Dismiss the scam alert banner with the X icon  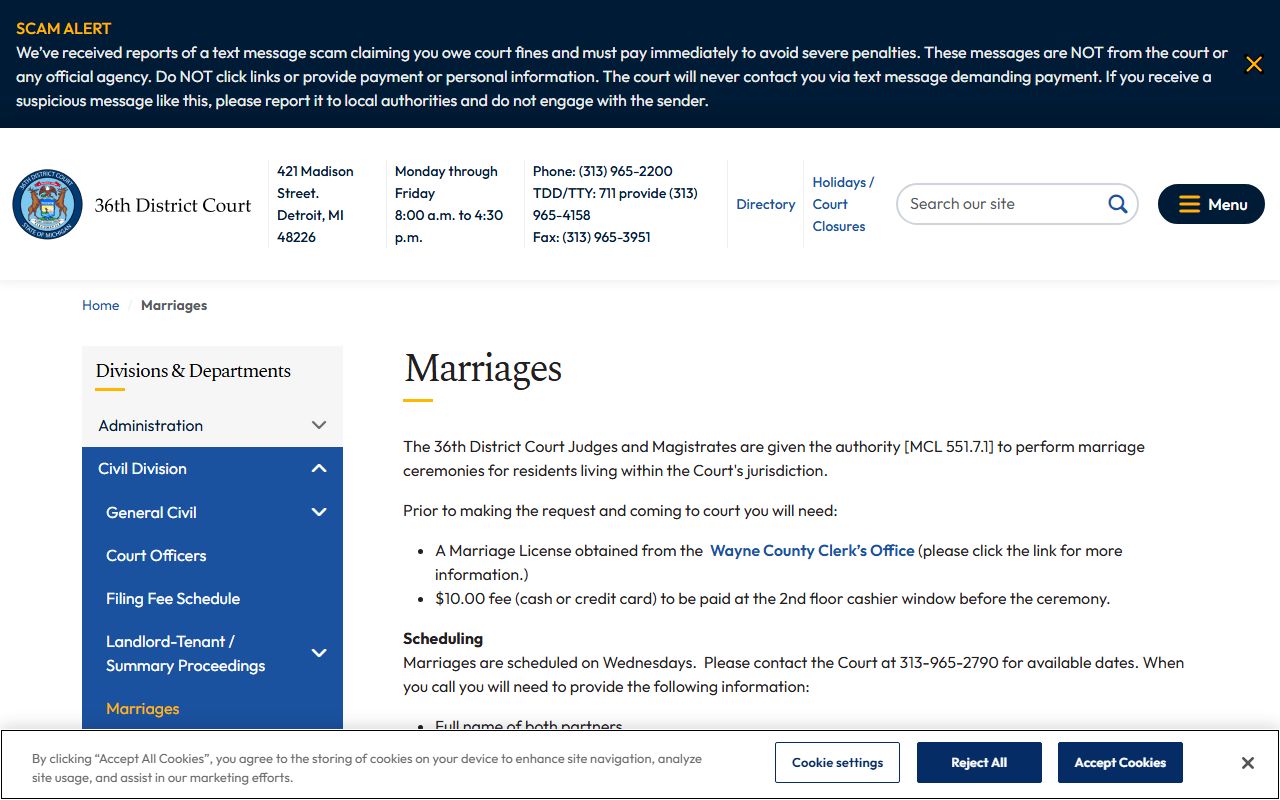coord(1253,64)
